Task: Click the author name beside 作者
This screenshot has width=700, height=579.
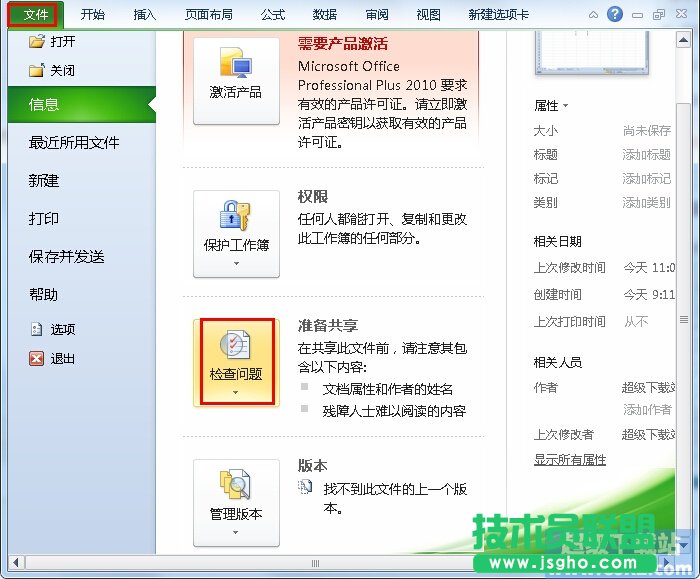Action: pos(648,387)
